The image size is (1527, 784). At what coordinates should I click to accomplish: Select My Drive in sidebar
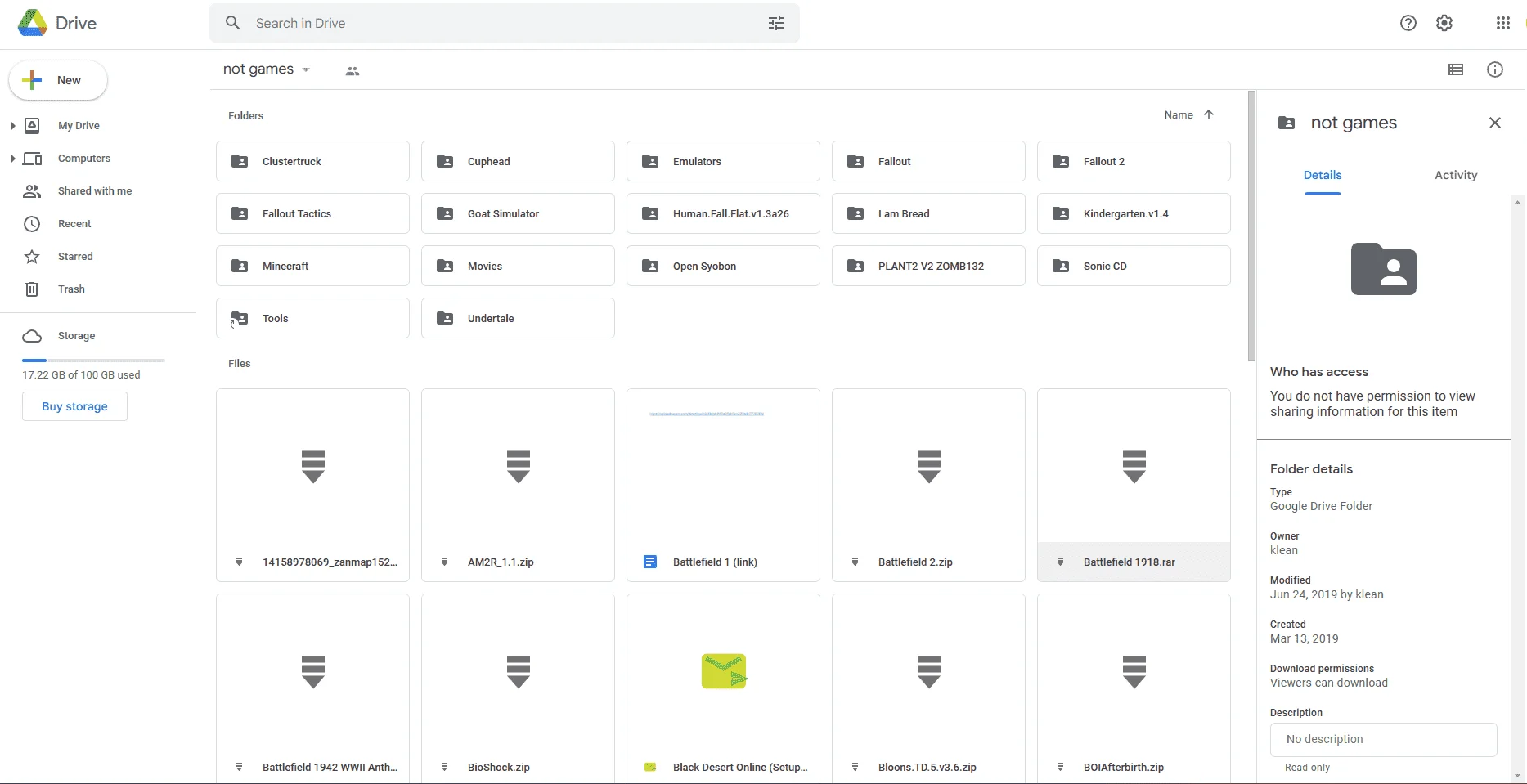coord(79,126)
